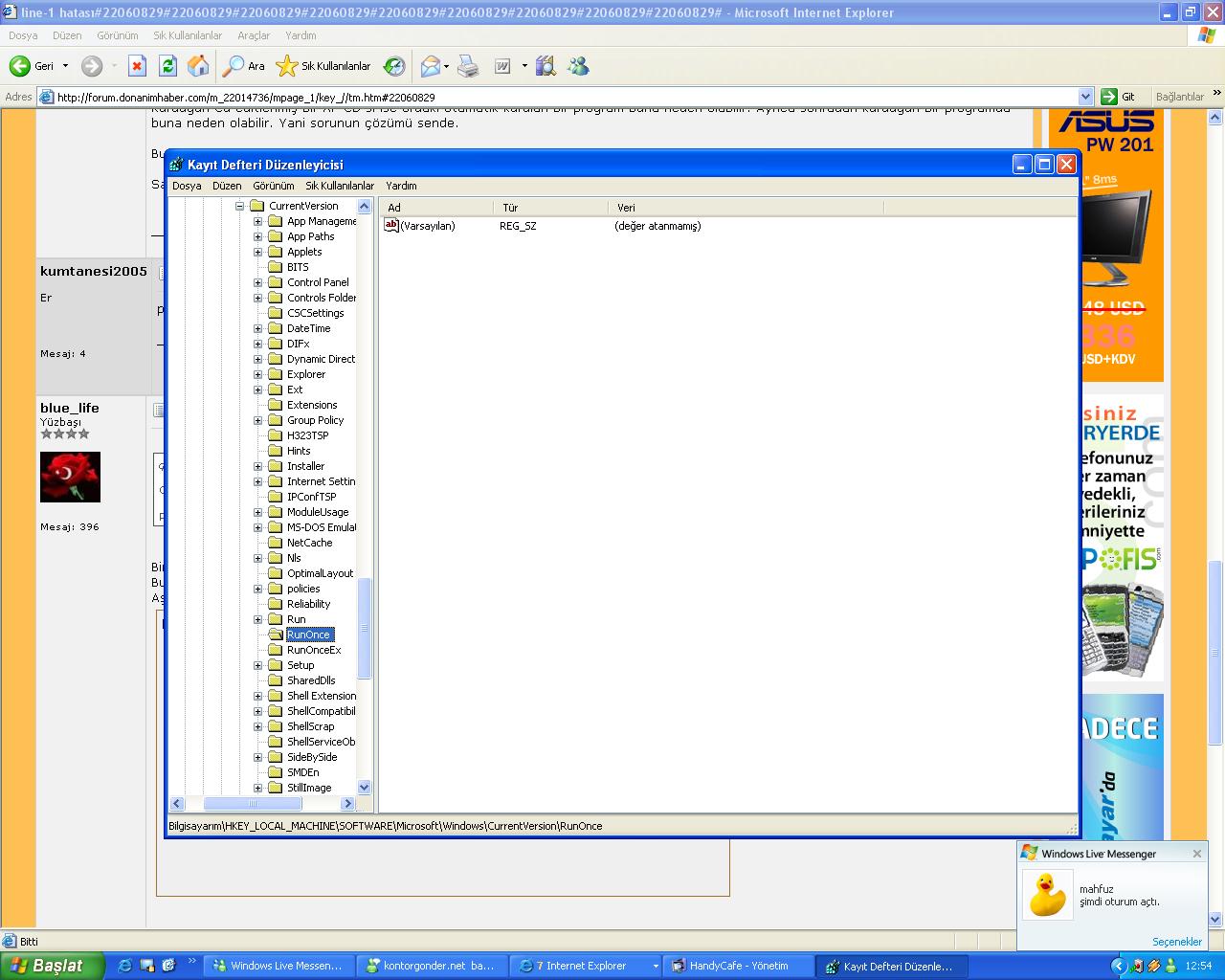Open the back button history dropdown arrow

65,66
